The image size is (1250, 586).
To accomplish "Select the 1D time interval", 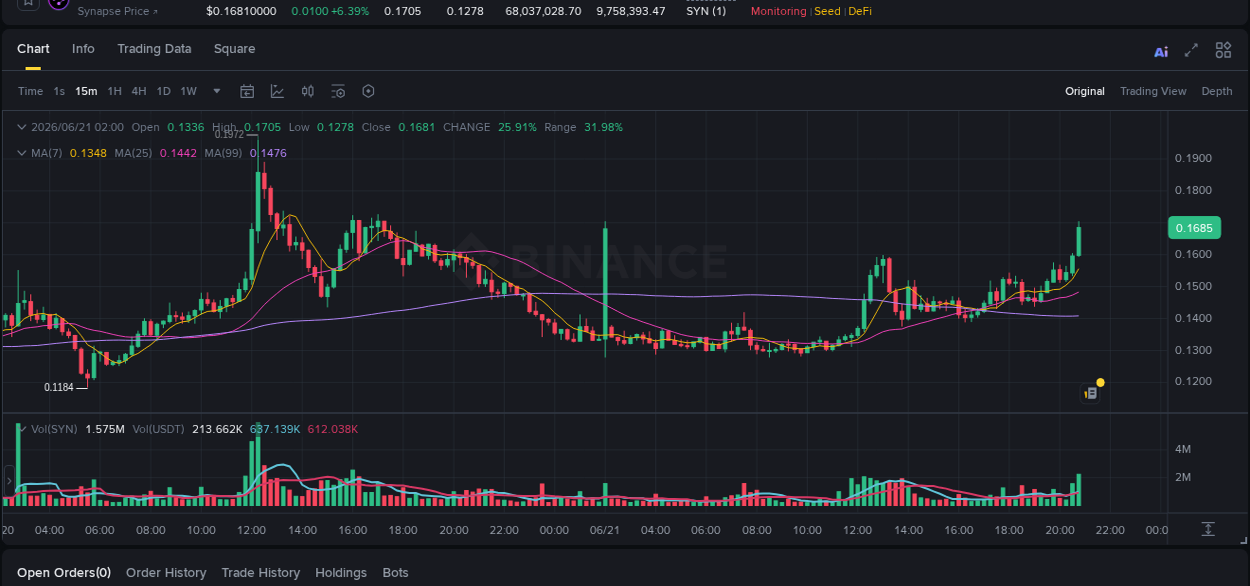I will coord(163,91).
